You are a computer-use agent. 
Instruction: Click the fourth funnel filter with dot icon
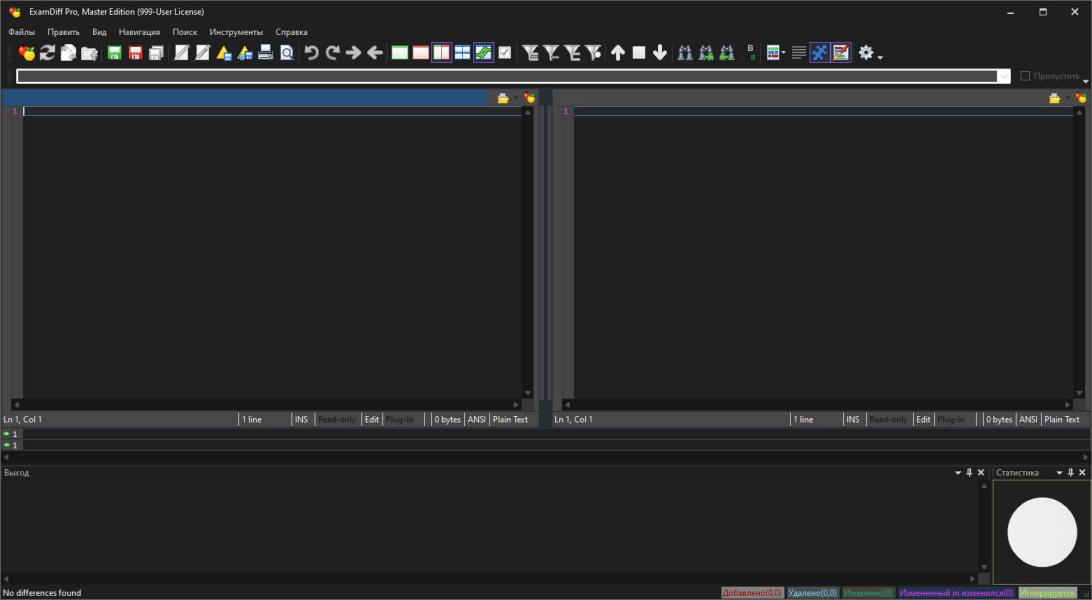pyautogui.click(x=593, y=53)
